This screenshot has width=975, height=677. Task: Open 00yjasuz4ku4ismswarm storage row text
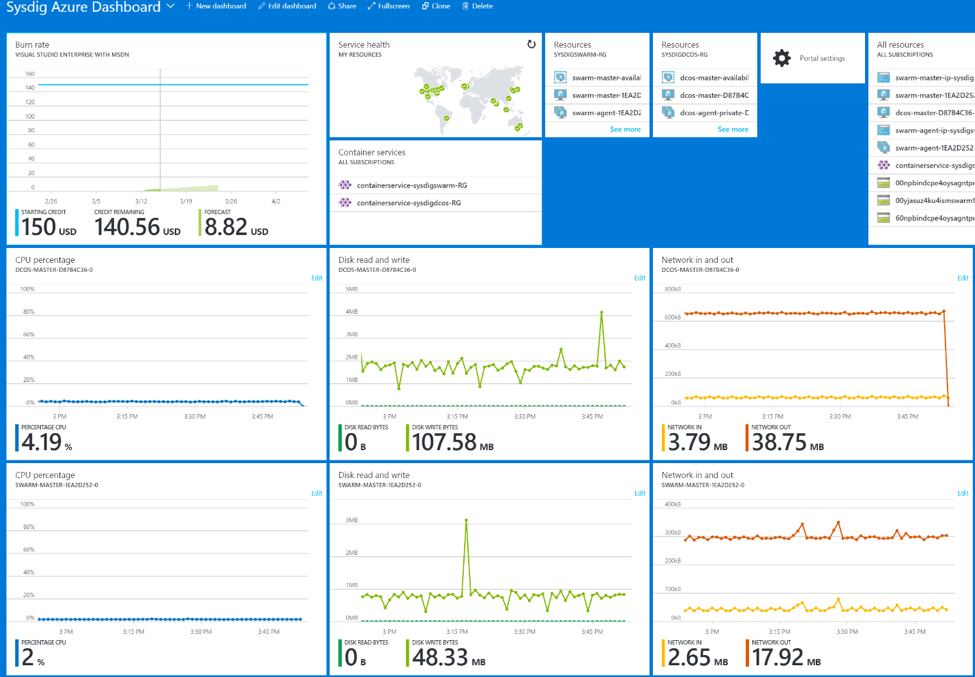pos(935,200)
